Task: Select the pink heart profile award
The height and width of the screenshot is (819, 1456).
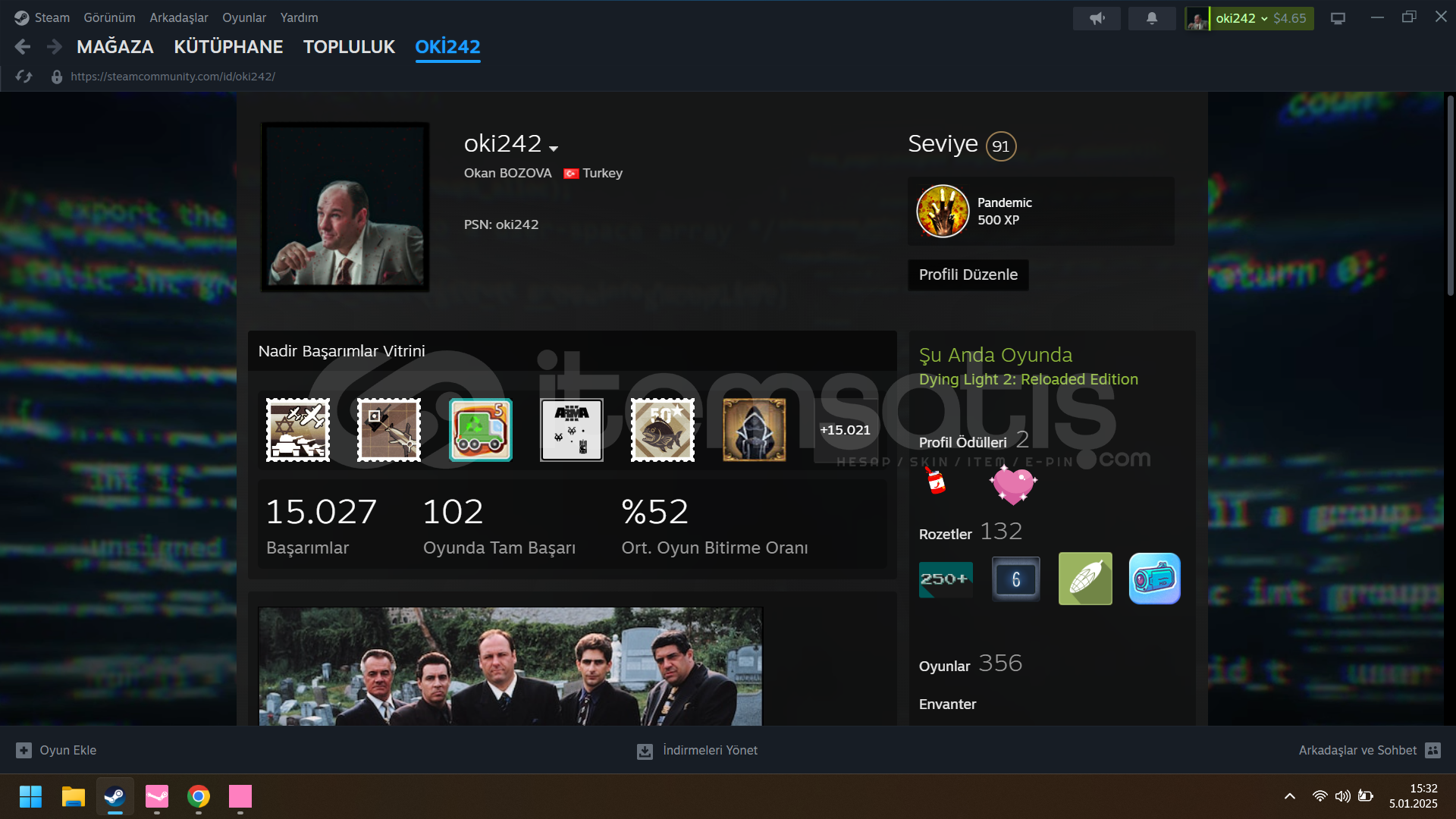Action: (x=1013, y=485)
